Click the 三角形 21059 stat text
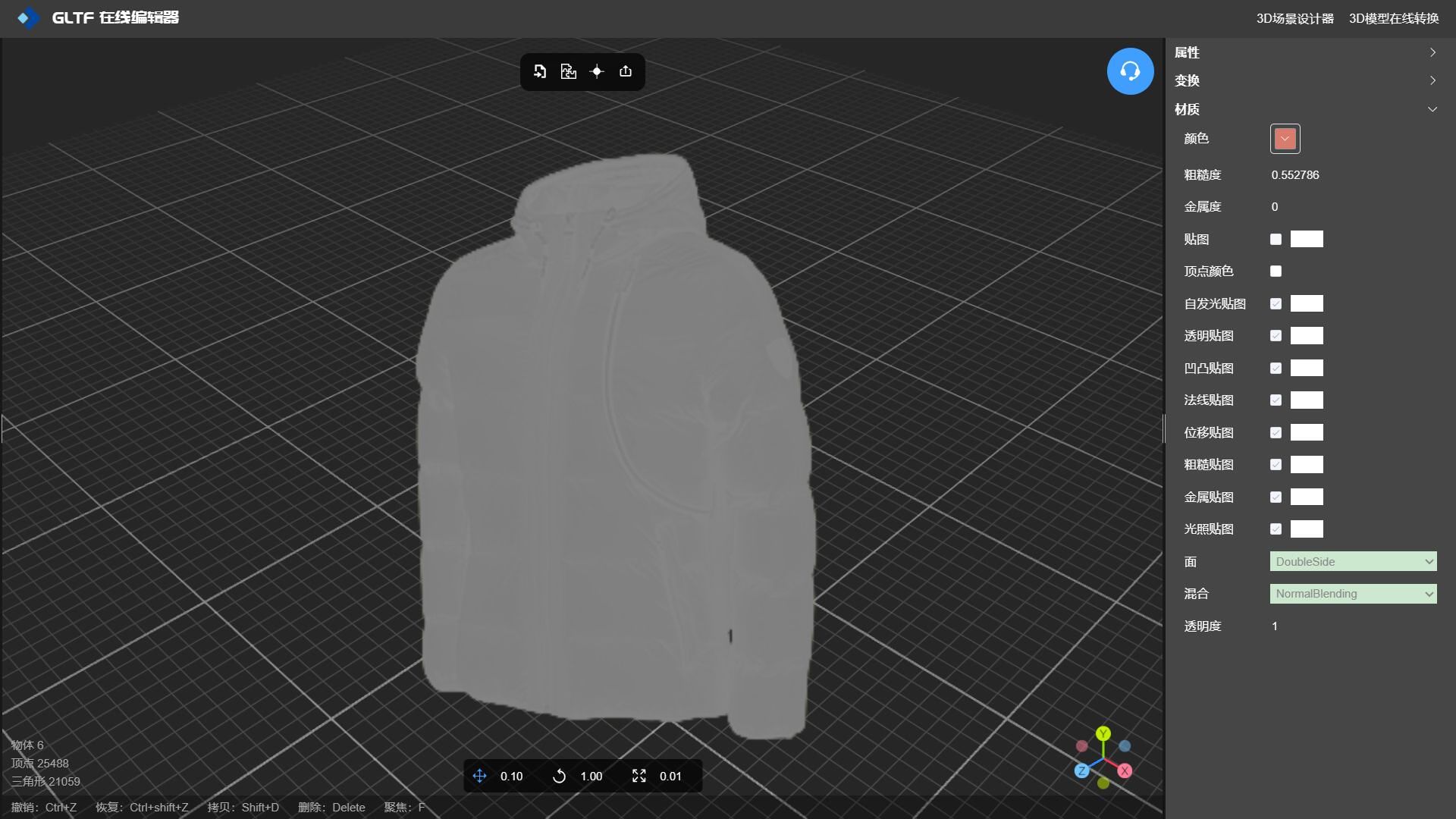Viewport: 1456px width, 819px height. pyautogui.click(x=45, y=782)
